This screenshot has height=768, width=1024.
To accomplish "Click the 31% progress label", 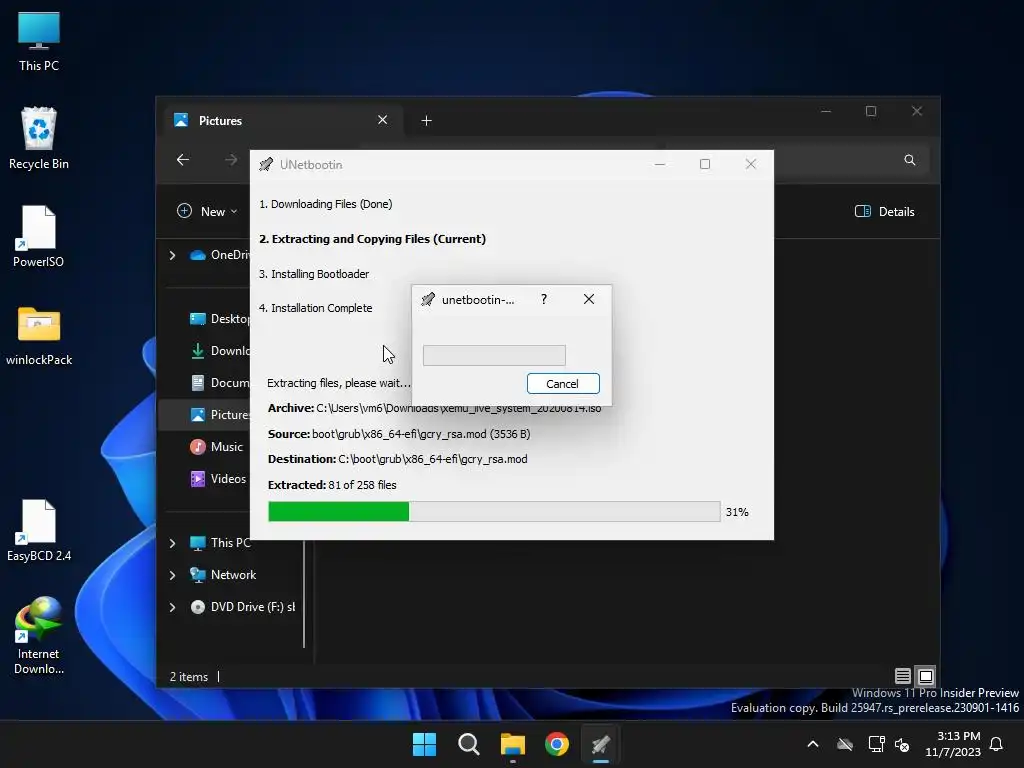I will pyautogui.click(x=737, y=512).
